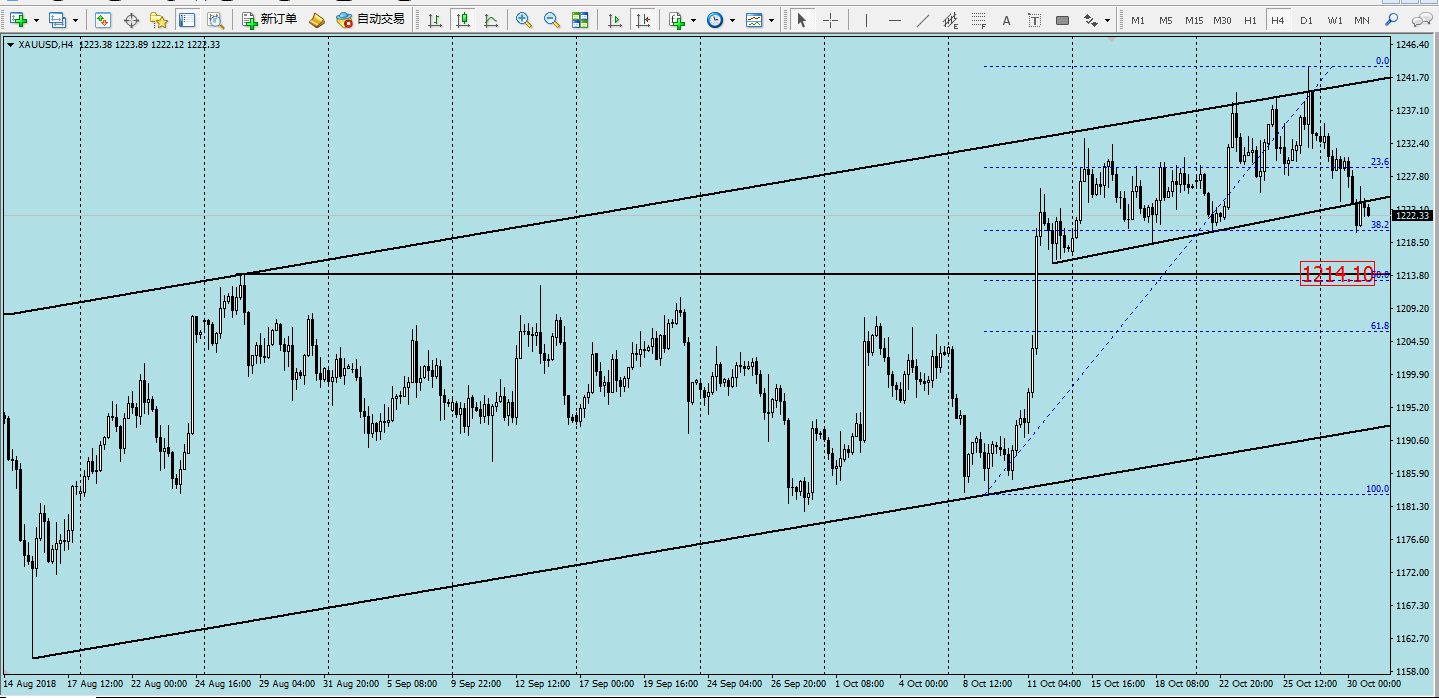Select the trendline drawing tool
This screenshot has height=698, width=1439.
[x=922, y=19]
